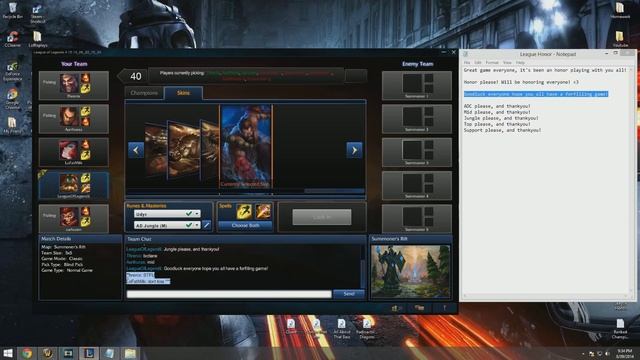The image size is (640, 360).
Task: Select the Smite spell icon in Spells panel
Action: pyautogui.click(x=263, y=212)
